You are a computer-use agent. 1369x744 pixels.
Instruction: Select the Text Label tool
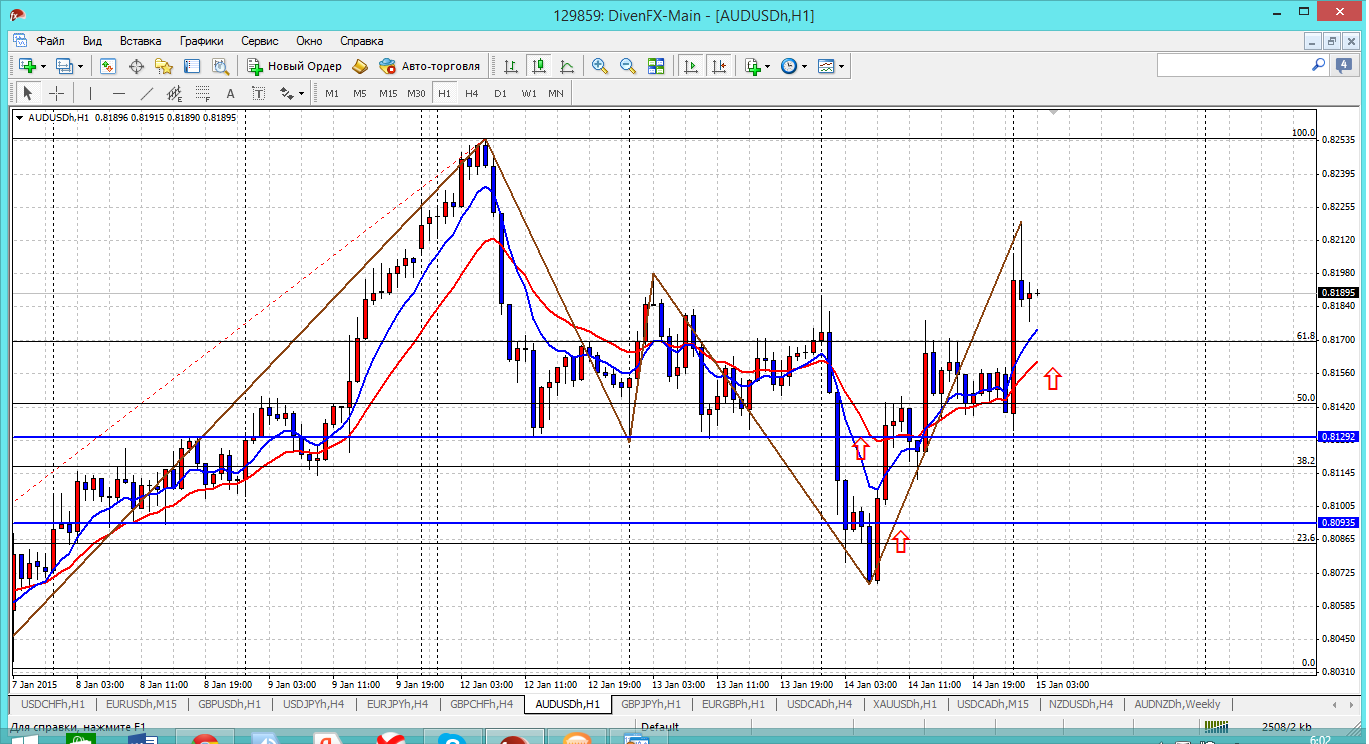[259, 93]
